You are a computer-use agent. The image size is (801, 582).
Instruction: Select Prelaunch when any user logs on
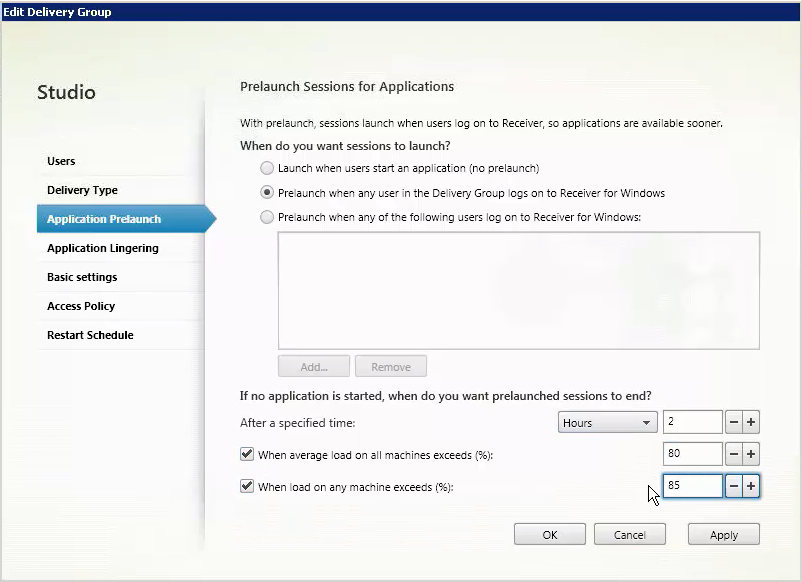tap(267, 193)
